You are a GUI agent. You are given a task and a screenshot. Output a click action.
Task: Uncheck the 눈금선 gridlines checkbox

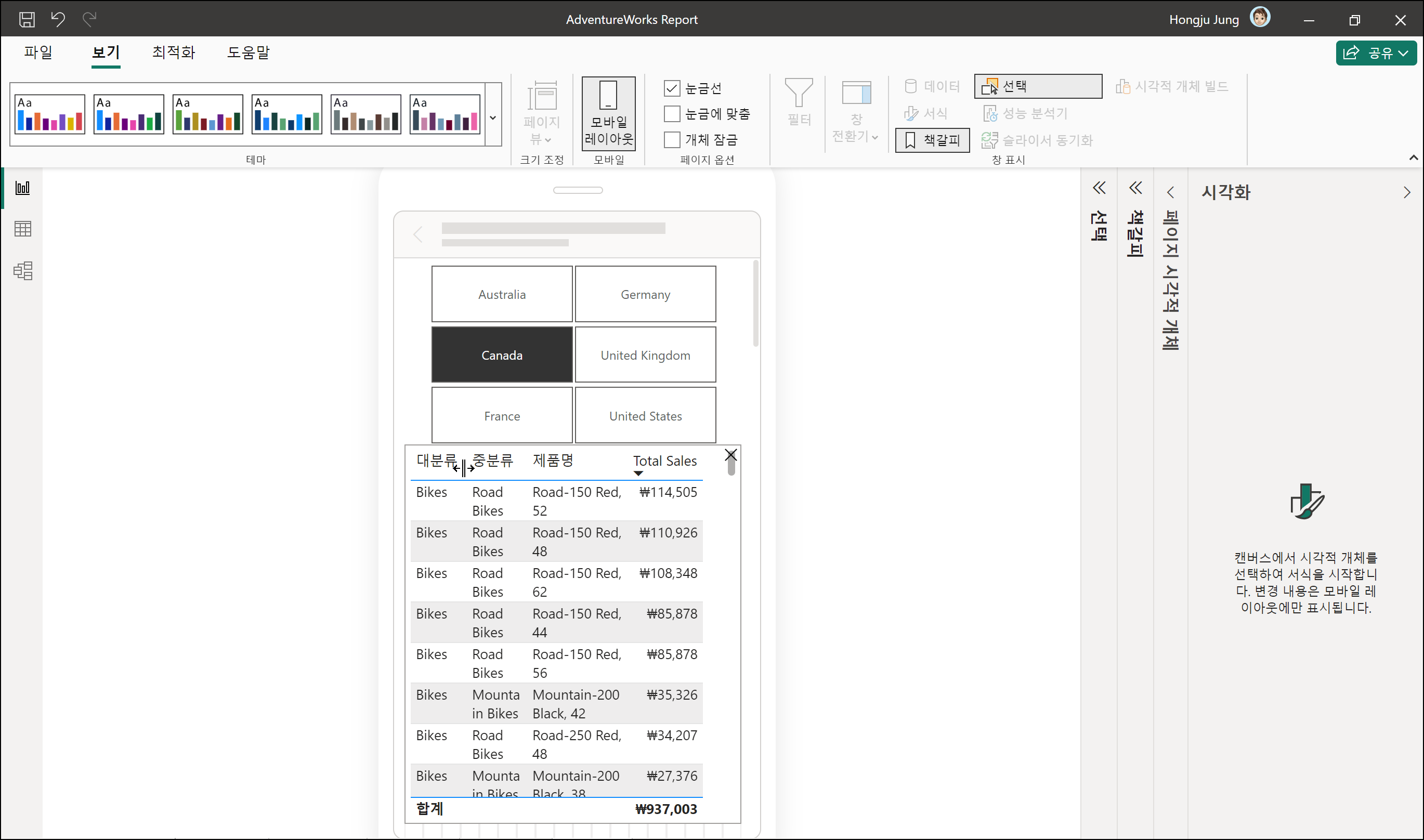[x=672, y=88]
